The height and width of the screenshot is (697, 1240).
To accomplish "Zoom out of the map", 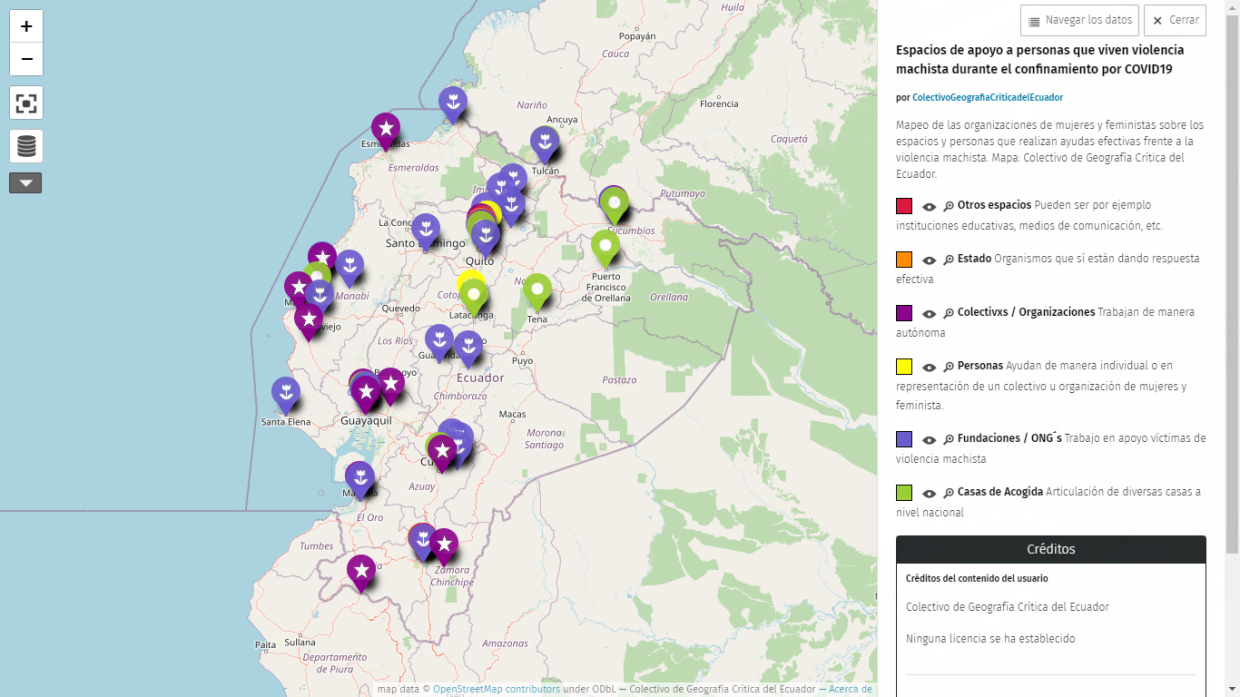I will coord(26,59).
